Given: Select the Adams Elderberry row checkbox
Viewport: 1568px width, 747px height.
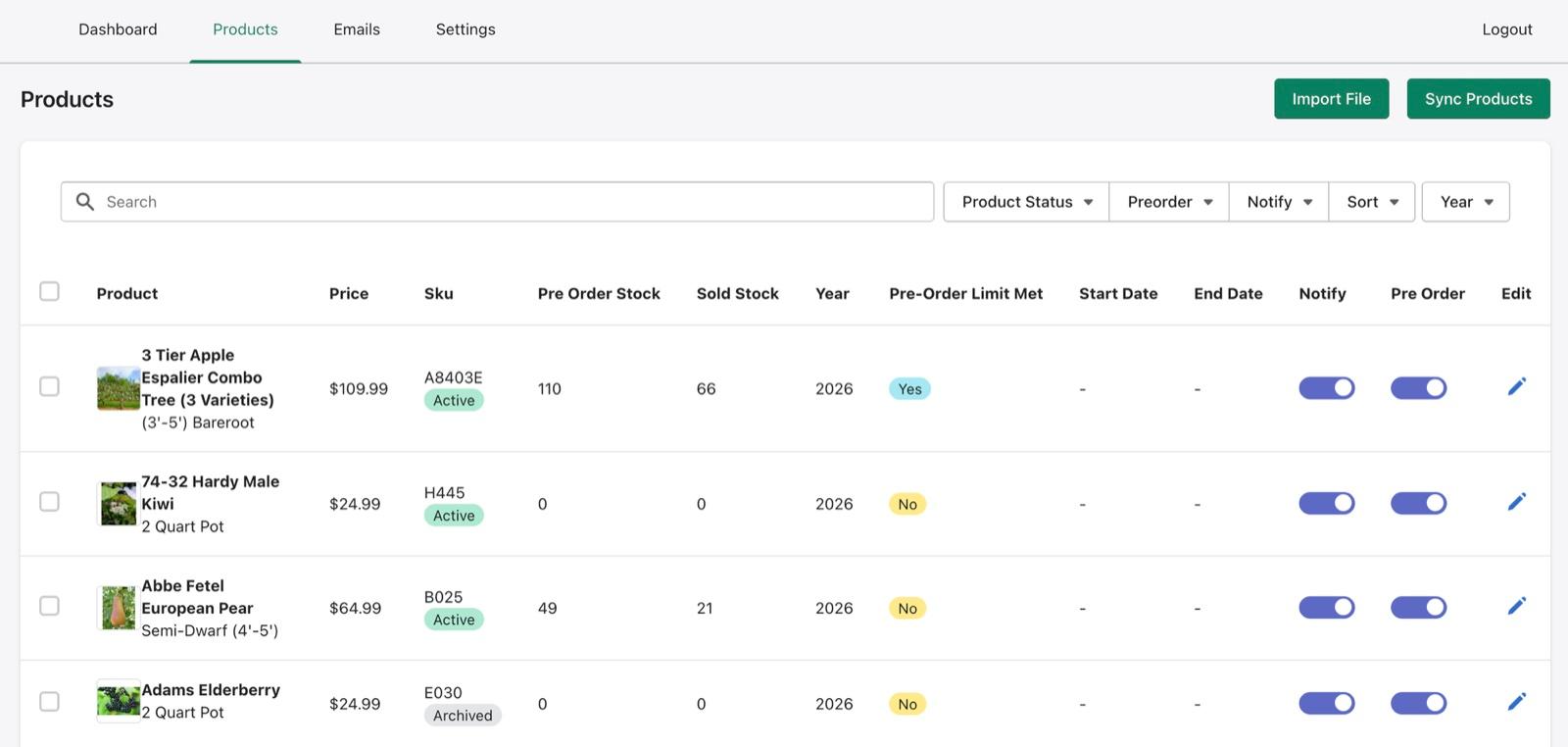Looking at the screenshot, I should [49, 702].
